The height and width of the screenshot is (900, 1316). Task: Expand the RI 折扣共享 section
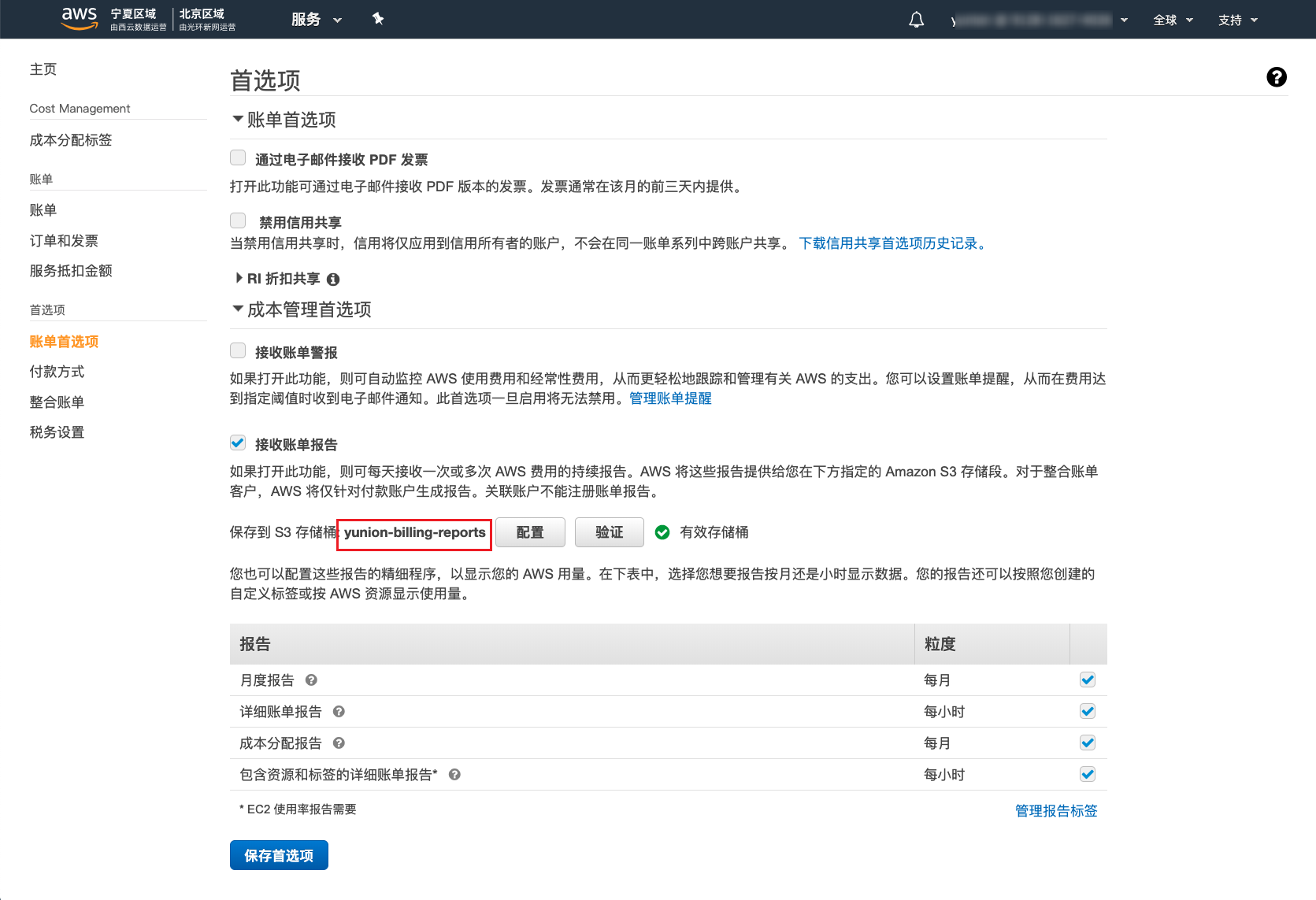pos(239,279)
